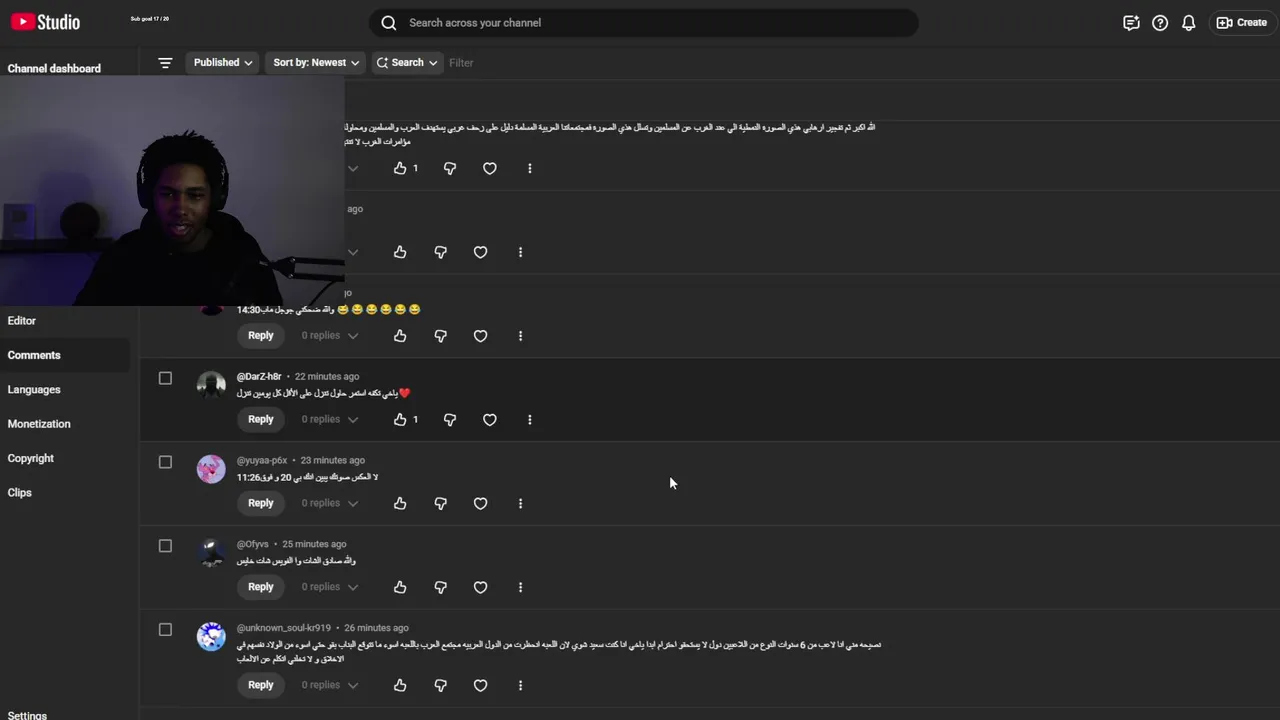Open the send feedback icon in header

tap(1131, 23)
